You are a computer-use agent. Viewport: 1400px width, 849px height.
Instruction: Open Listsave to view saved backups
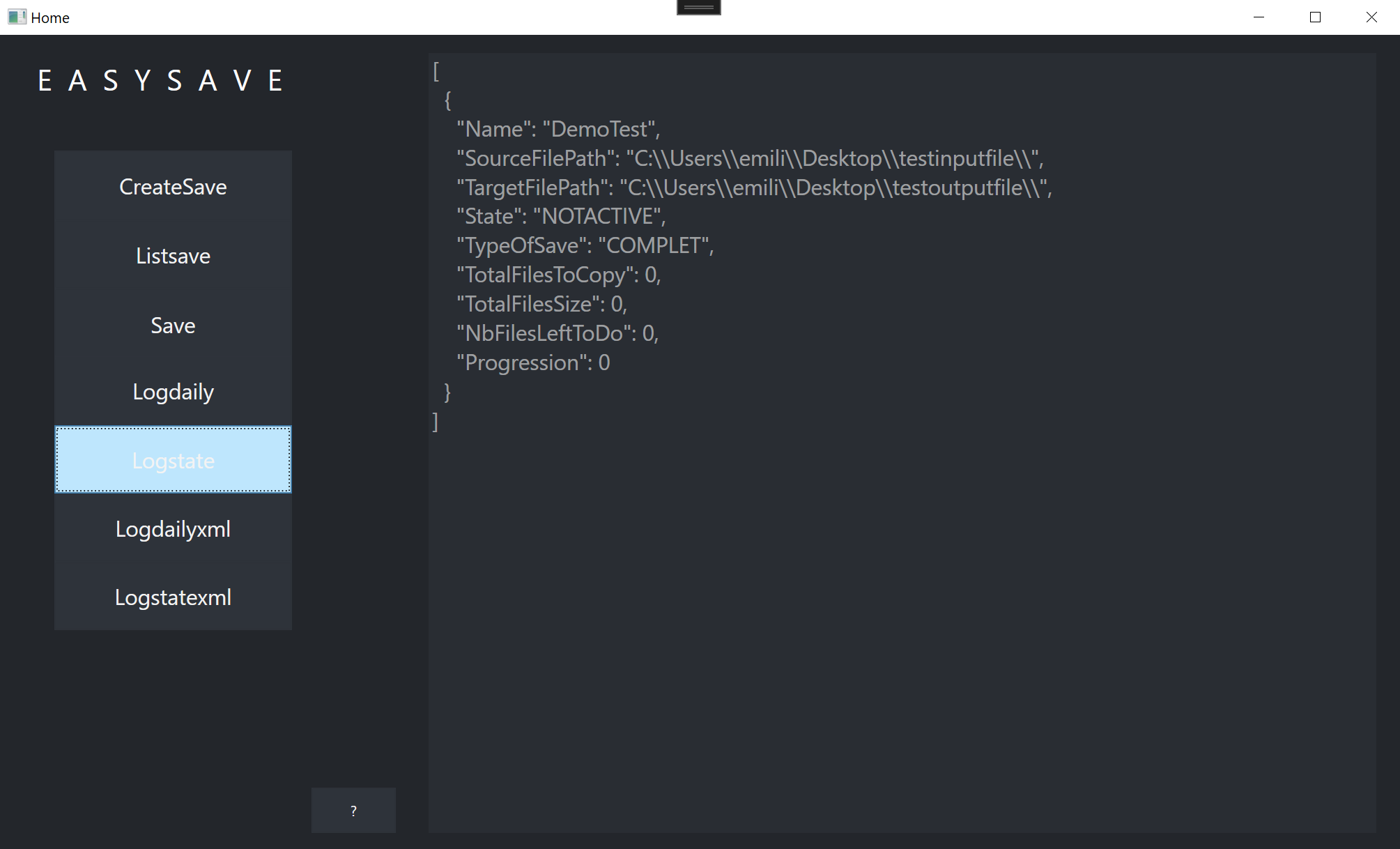tap(173, 255)
